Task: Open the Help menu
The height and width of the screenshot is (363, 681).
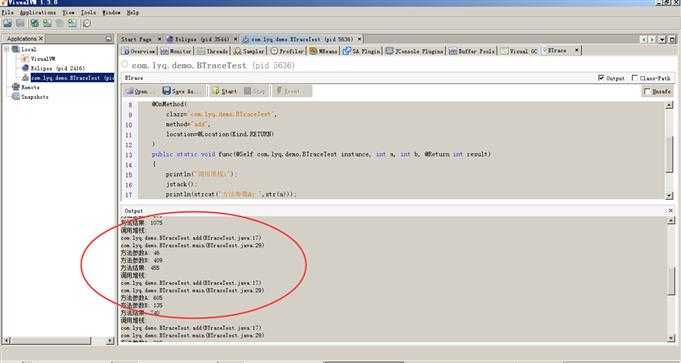Action: coord(132,13)
